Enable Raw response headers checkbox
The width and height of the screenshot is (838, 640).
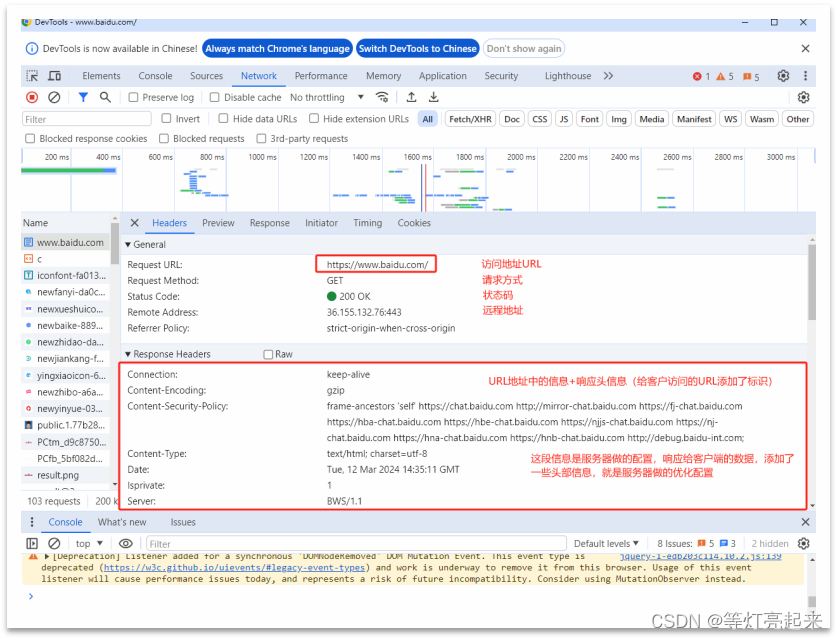pyautogui.click(x=268, y=354)
